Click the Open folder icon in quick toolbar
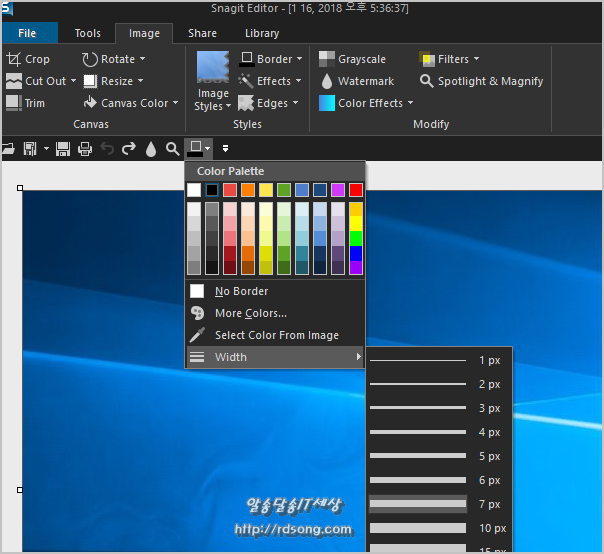This screenshot has height=554, width=604. (x=8, y=148)
